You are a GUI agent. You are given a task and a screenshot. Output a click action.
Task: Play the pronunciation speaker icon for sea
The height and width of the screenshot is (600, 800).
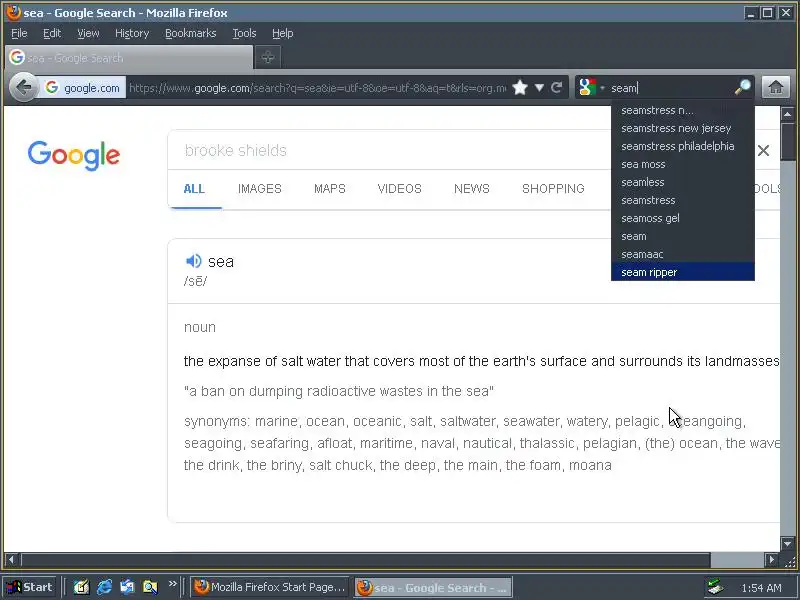[x=193, y=261]
